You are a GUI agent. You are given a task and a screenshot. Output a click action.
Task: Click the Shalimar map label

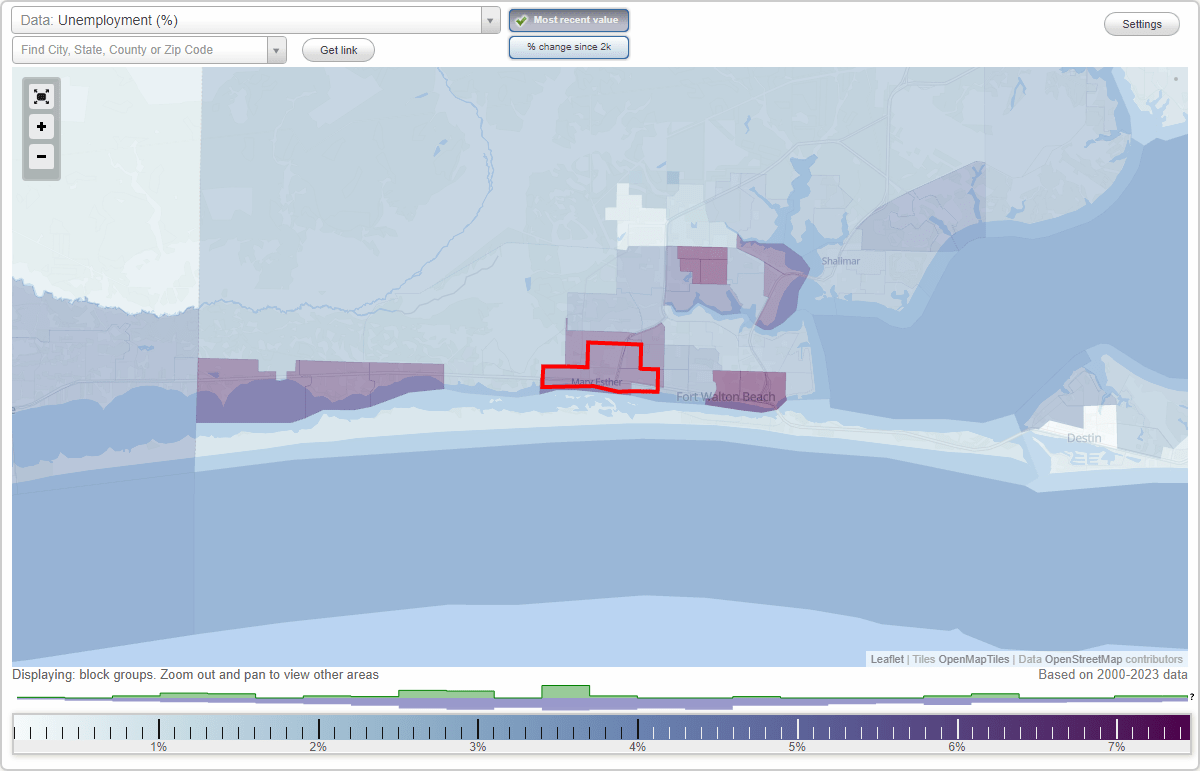point(840,261)
